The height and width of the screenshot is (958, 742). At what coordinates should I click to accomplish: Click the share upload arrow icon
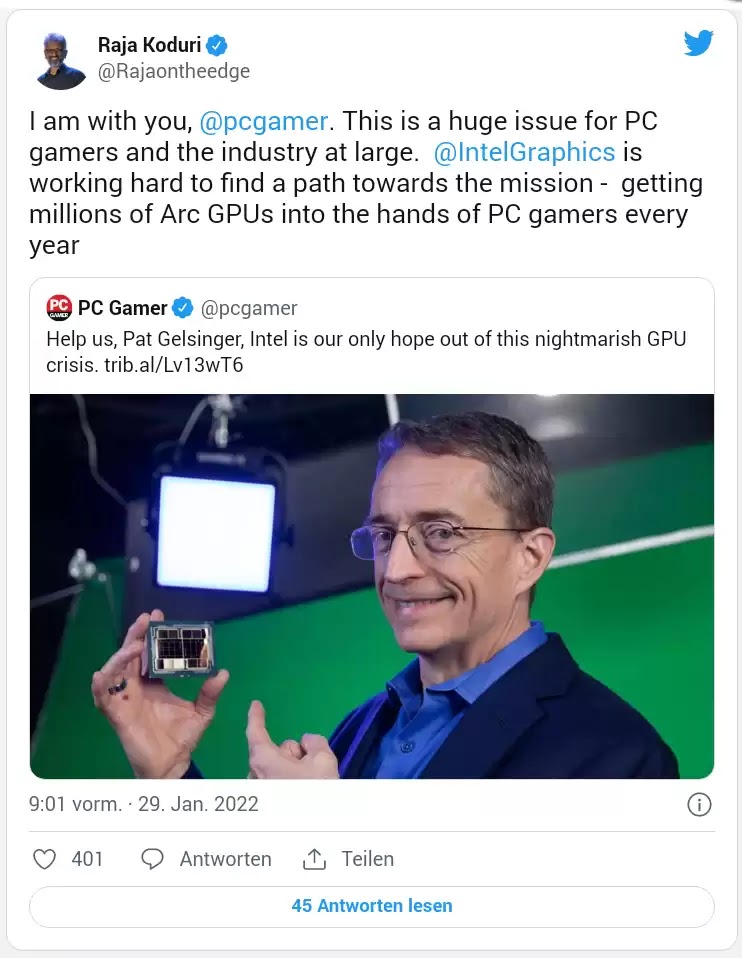click(x=314, y=858)
